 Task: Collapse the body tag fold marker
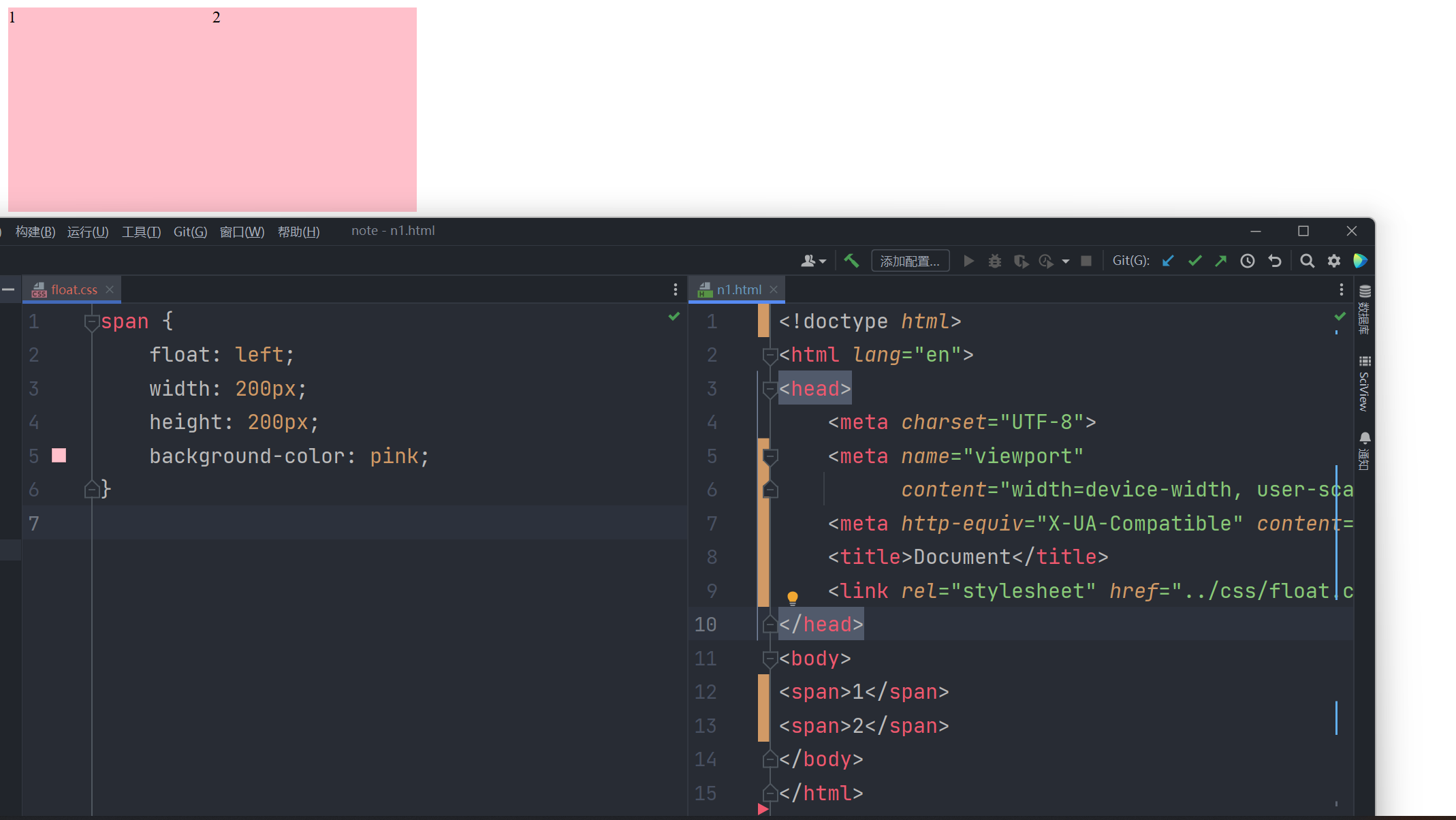[770, 659]
